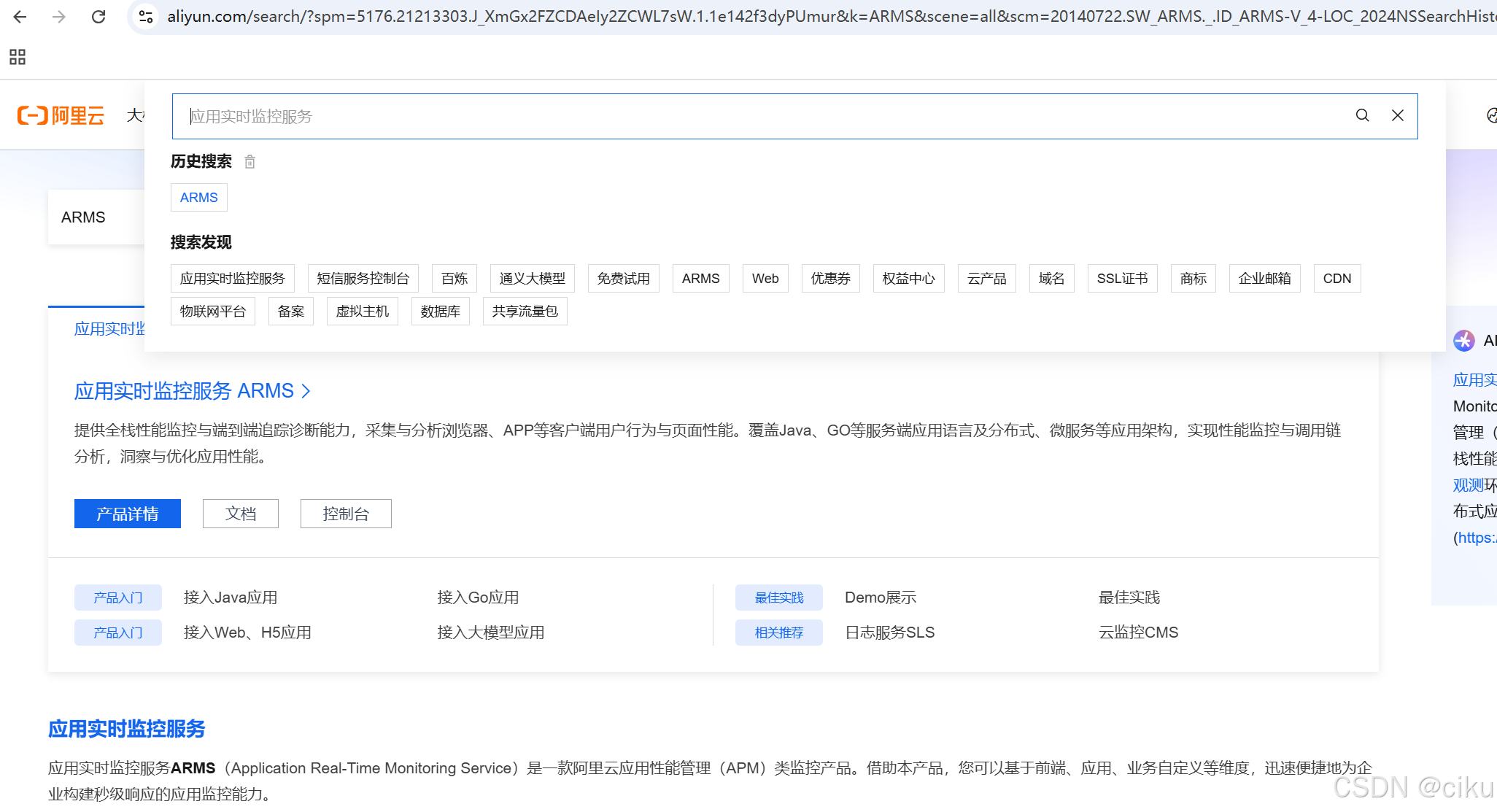Click the blue 应用实时监控服务 result heading
The image size is (1497, 812).
coord(127,729)
